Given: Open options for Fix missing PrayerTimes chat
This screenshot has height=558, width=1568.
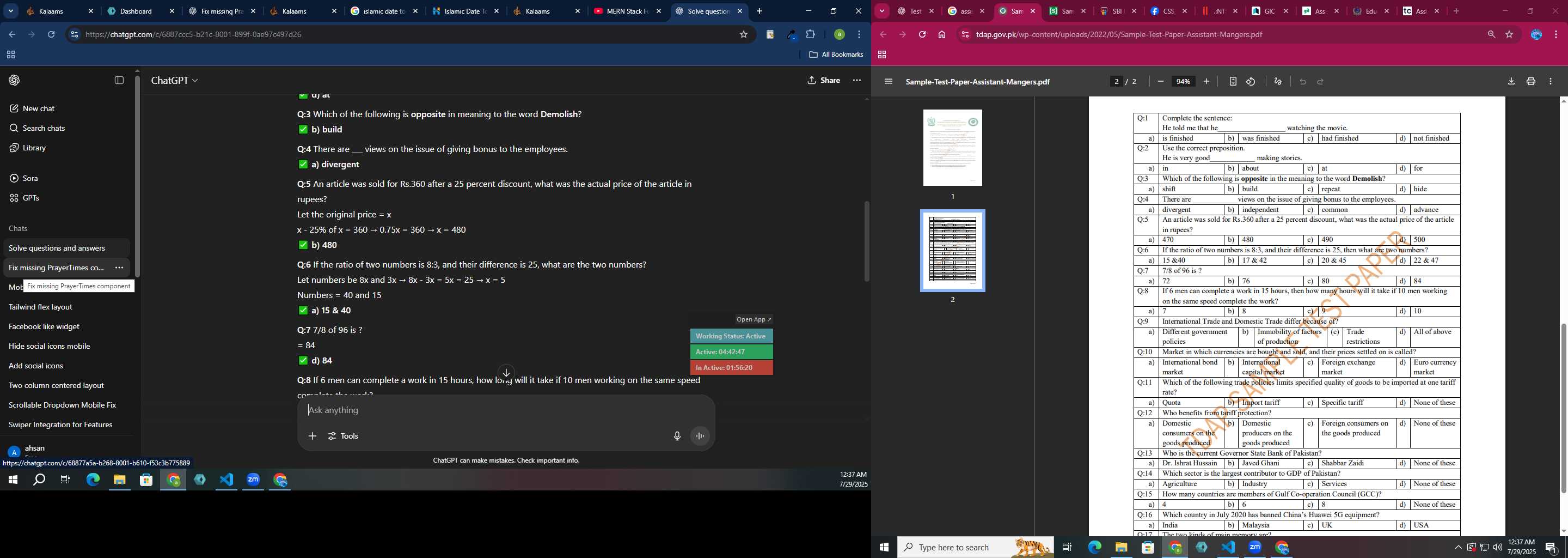Looking at the screenshot, I should click(119, 268).
